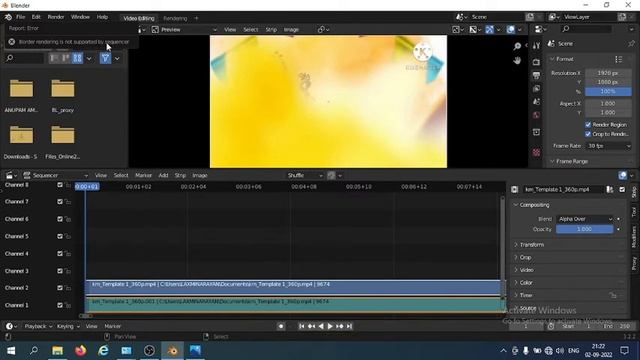Toggle mute checkbox for Channel 5
This screenshot has width=640, height=360.
coord(60,236)
